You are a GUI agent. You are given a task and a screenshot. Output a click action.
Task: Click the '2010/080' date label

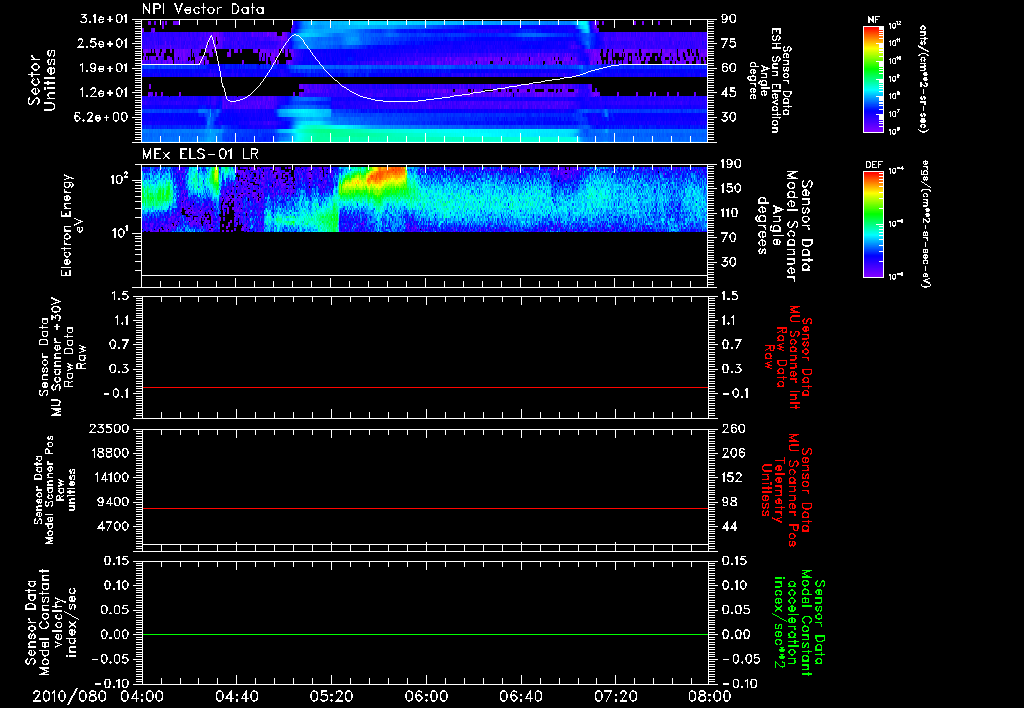click(69, 696)
